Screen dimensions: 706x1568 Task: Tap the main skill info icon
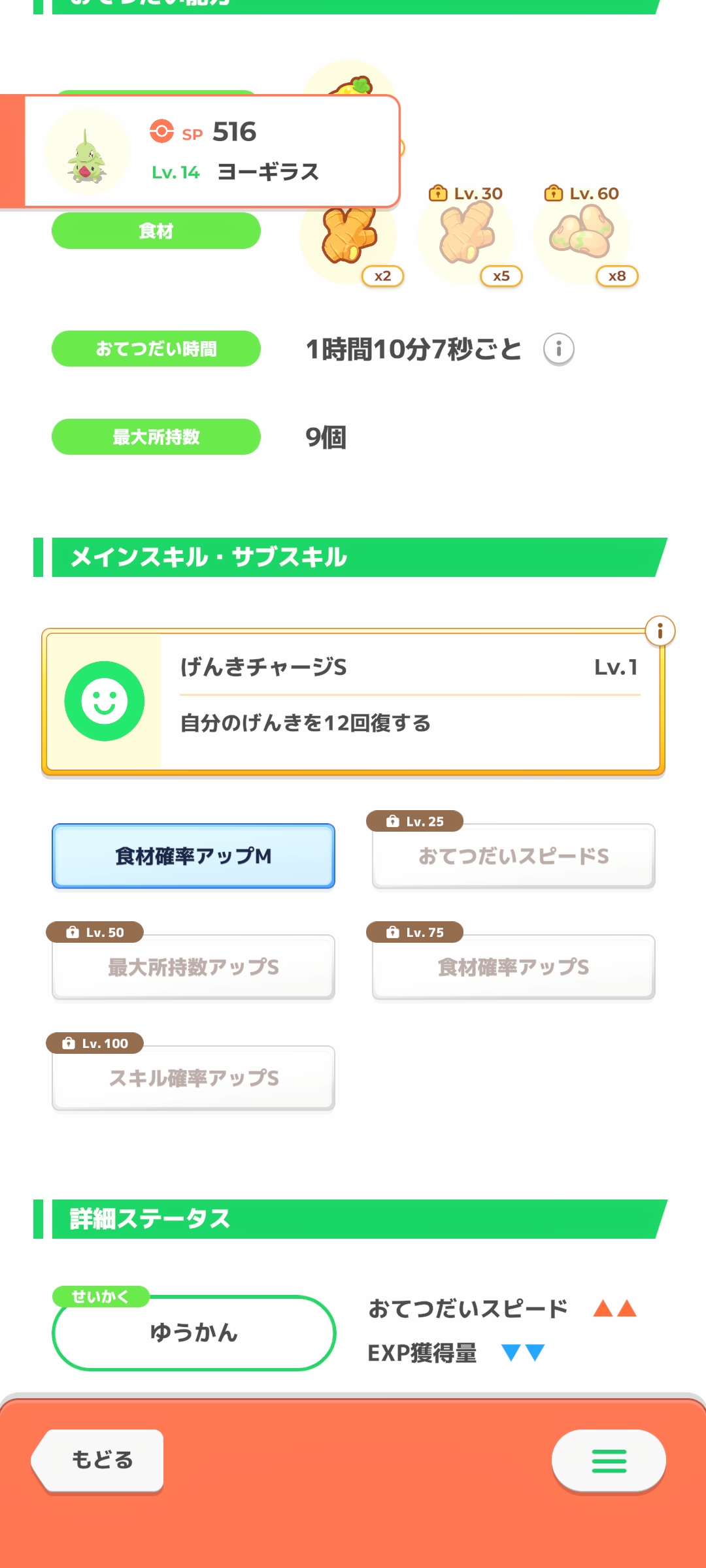[660, 631]
